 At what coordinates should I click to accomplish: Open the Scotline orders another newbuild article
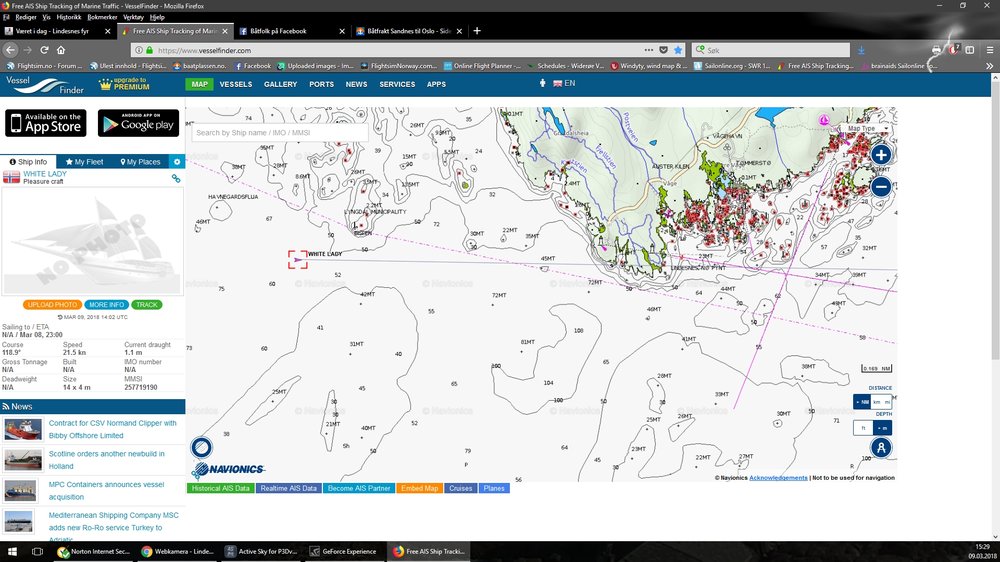tap(107, 460)
